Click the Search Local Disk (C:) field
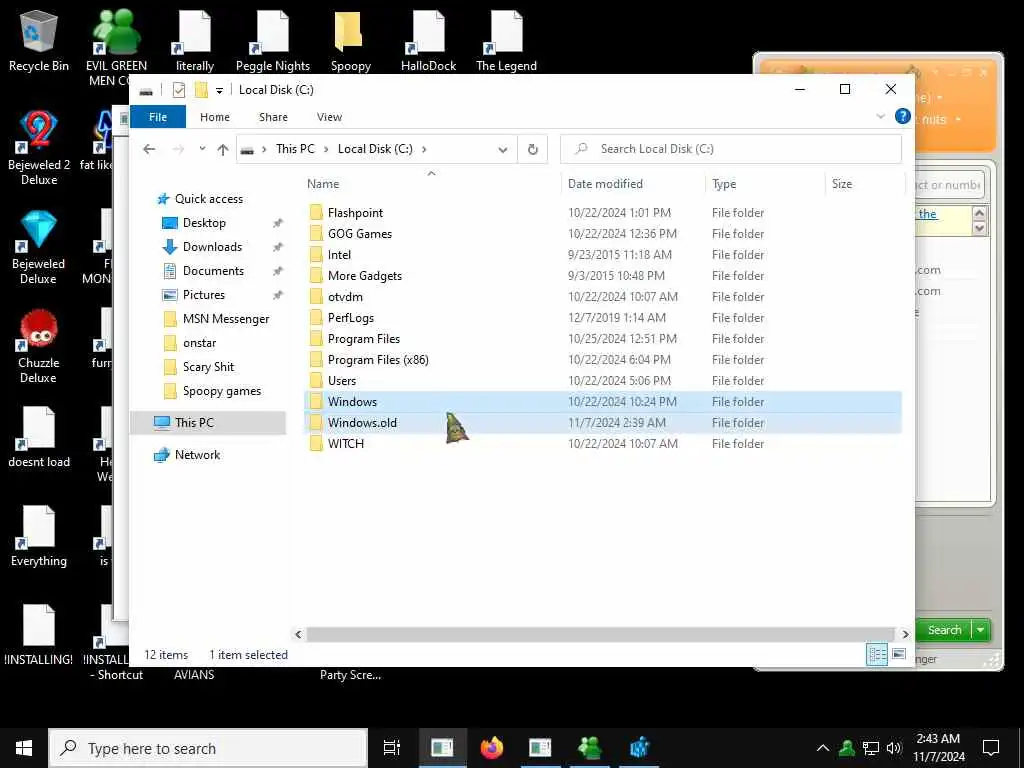The width and height of the screenshot is (1024, 768). coord(731,149)
